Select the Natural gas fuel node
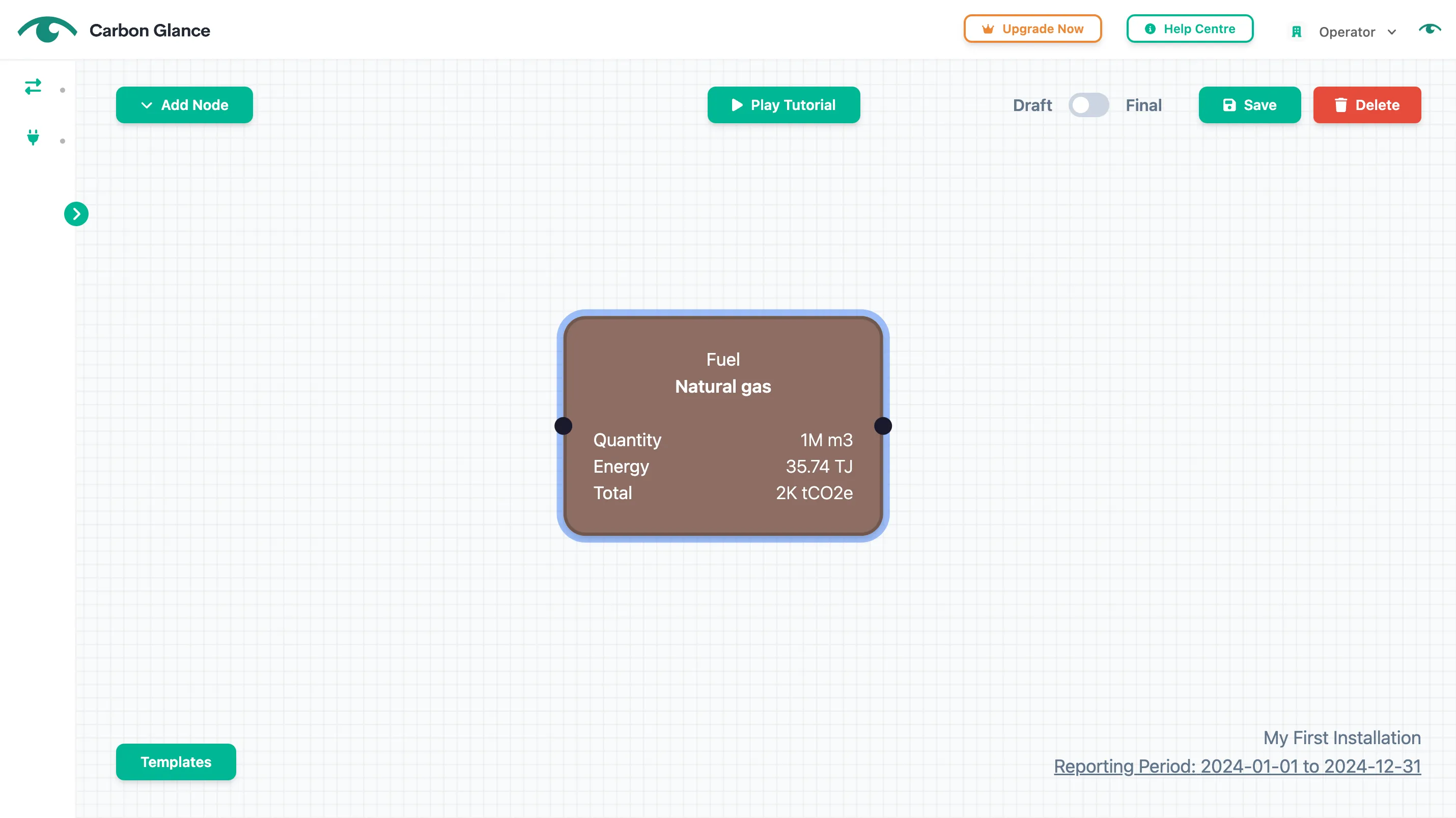Image resolution: width=1456 pixels, height=818 pixels. tap(723, 426)
